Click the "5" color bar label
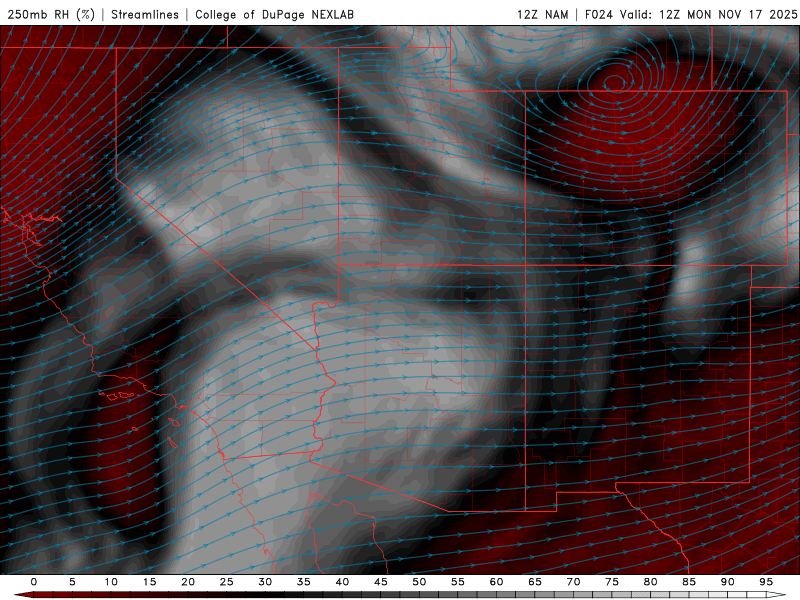Image resolution: width=800 pixels, height=600 pixels. [x=72, y=582]
